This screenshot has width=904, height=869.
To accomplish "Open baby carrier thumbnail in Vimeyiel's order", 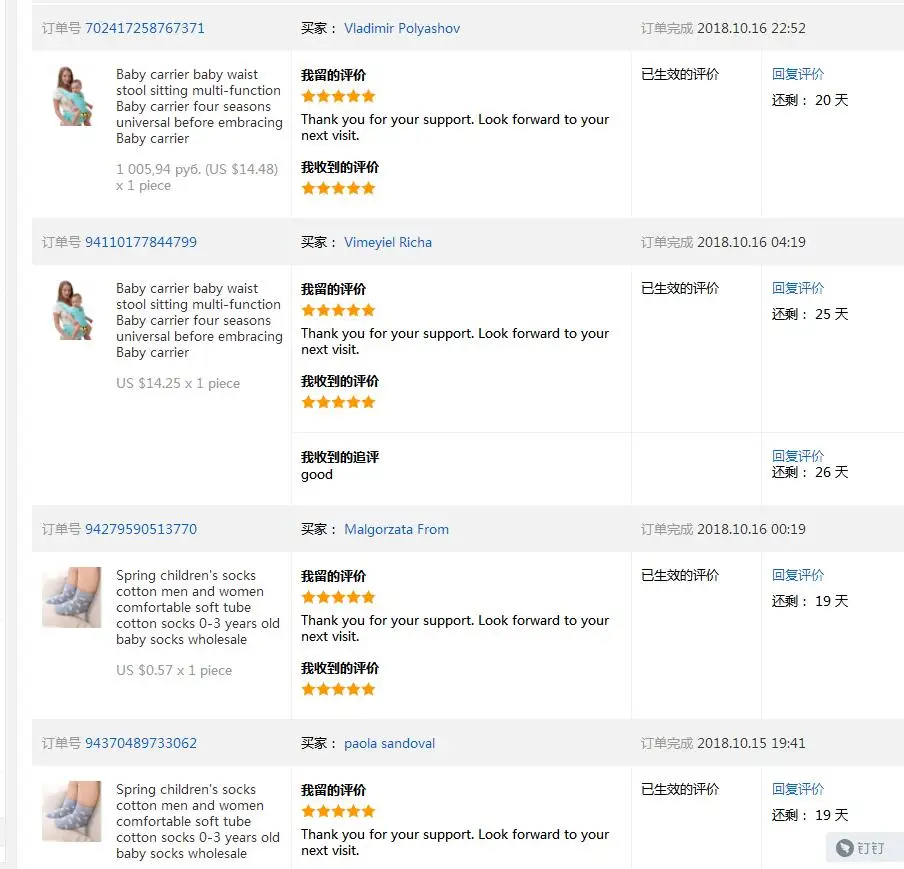I will (73, 310).
